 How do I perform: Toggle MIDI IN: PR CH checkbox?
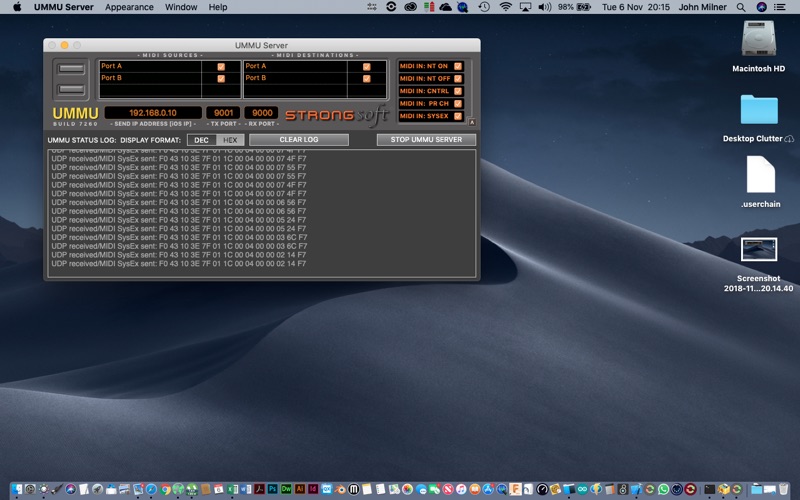458,104
